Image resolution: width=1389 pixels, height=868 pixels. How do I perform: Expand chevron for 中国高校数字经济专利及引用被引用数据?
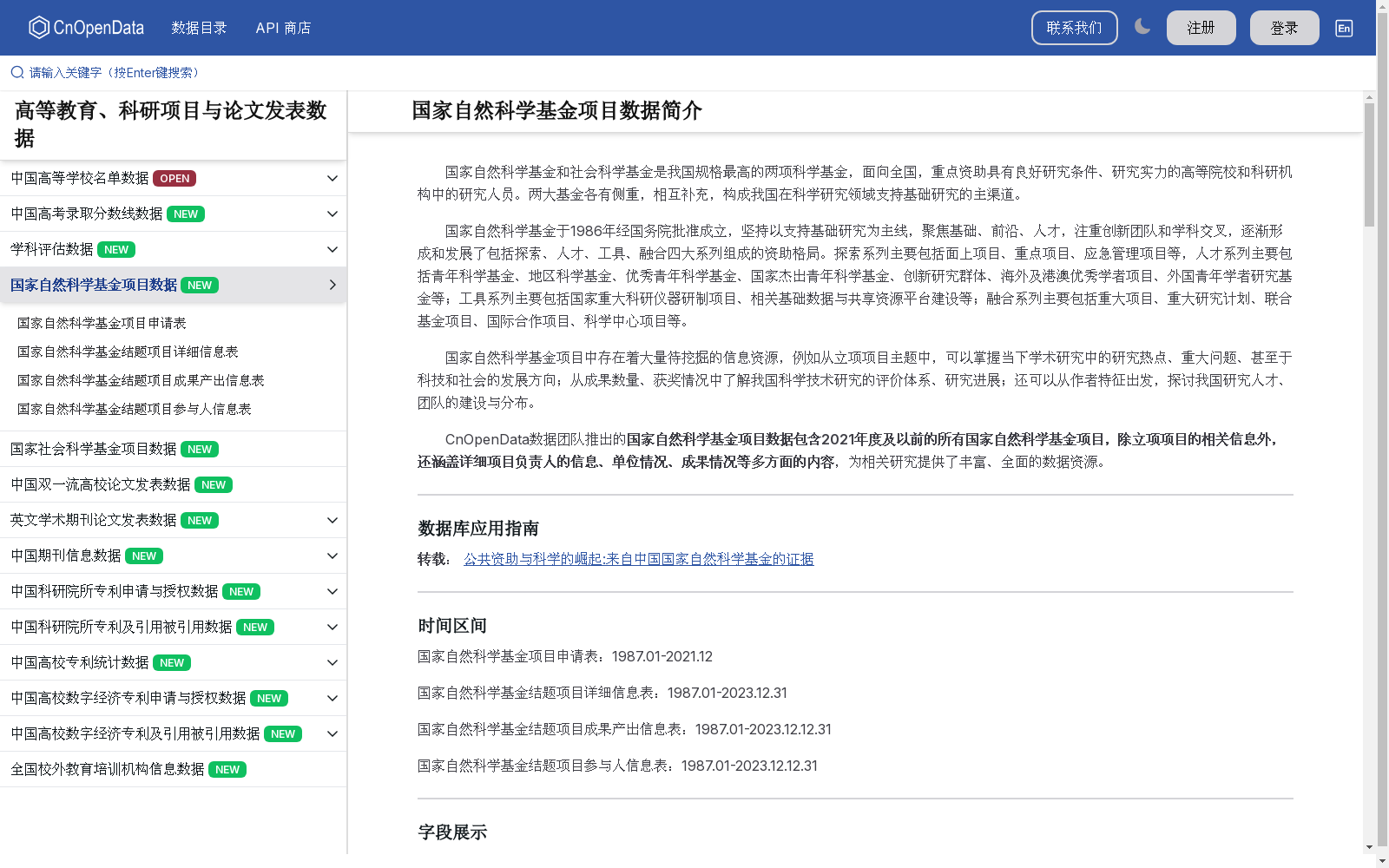[x=332, y=733]
